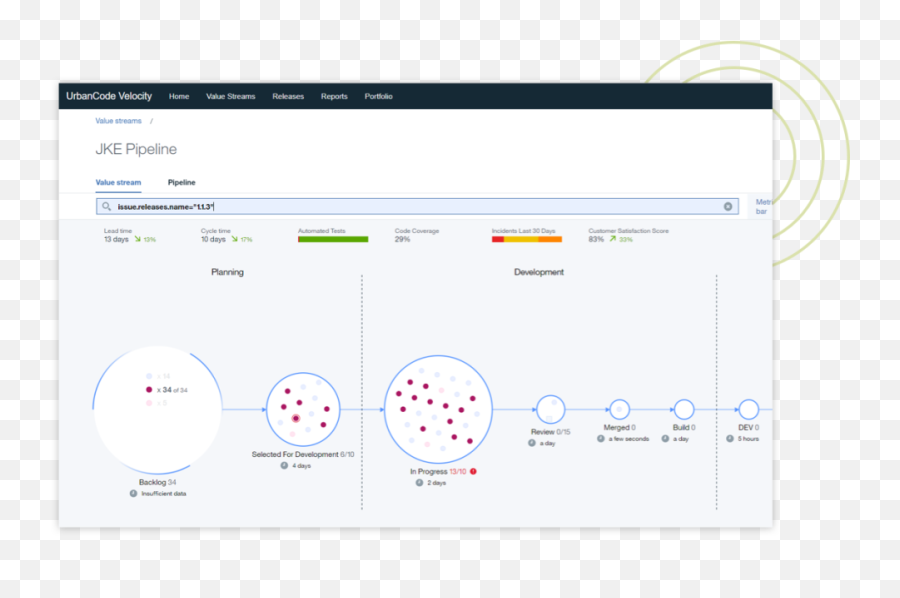Click the search magnifier icon
Viewport: 900px width, 598px height.
click(106, 206)
